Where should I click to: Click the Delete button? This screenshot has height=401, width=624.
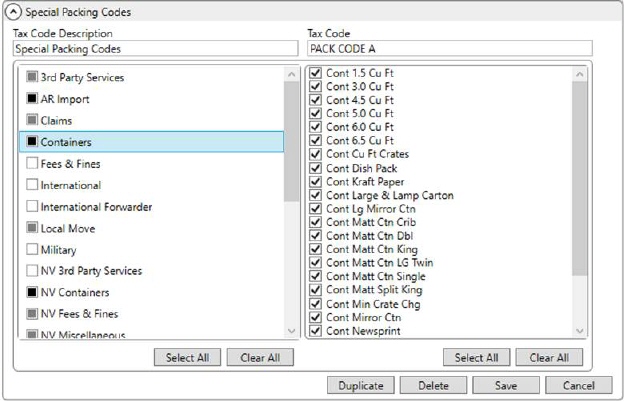click(x=432, y=385)
